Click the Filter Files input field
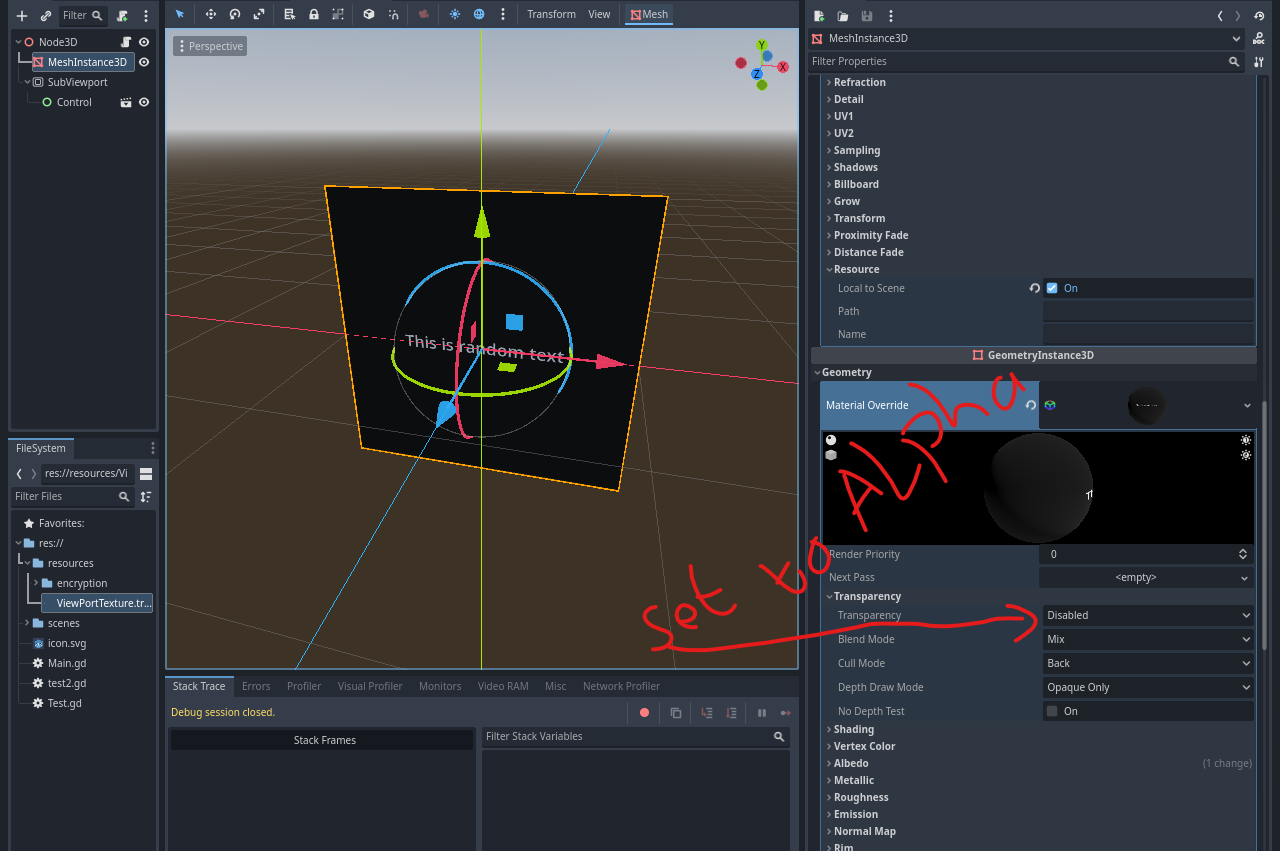 pos(72,496)
